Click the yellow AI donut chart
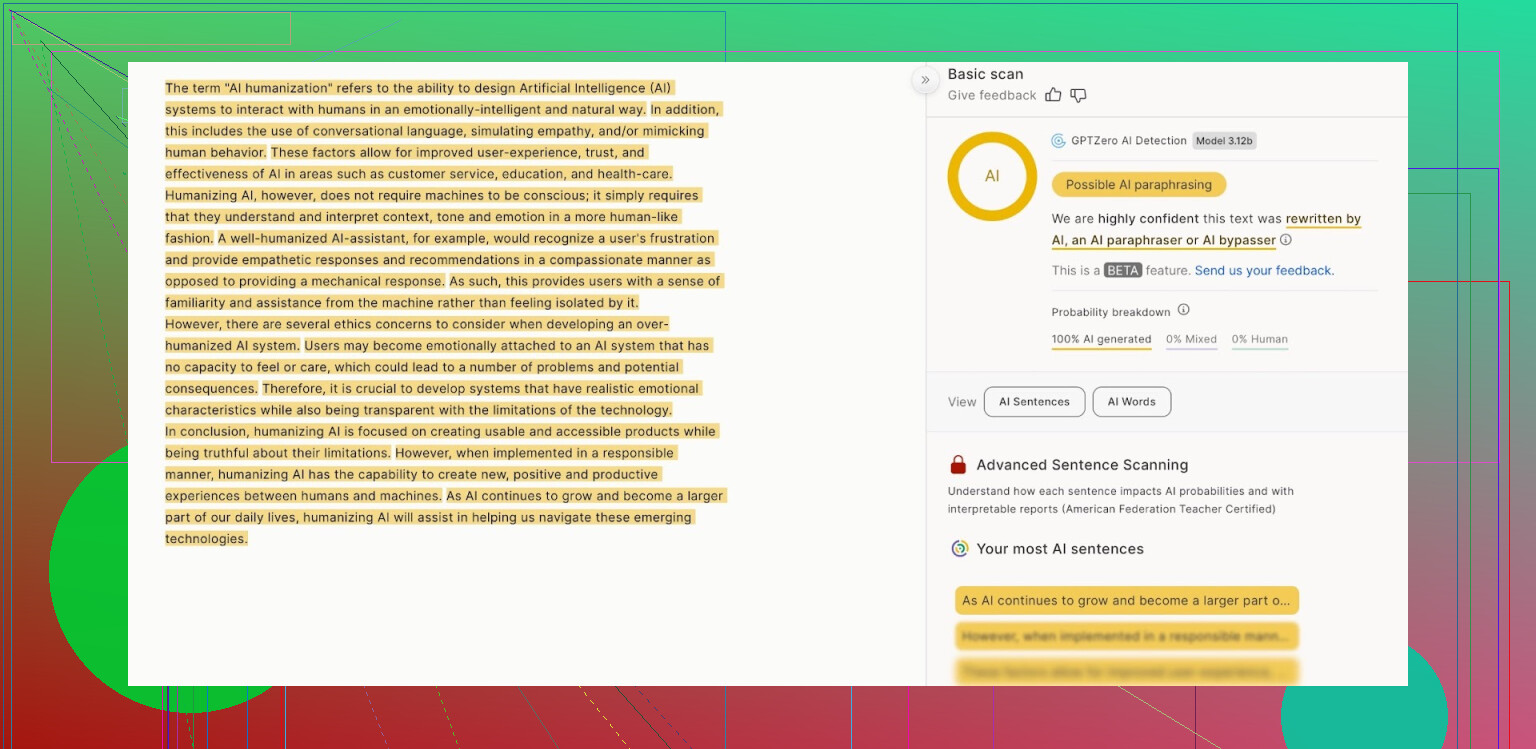This screenshot has width=1536, height=749. tap(992, 176)
